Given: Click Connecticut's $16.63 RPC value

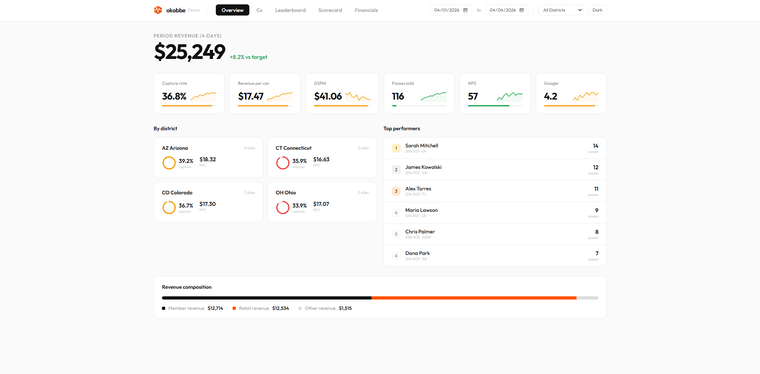Looking at the screenshot, I should point(321,159).
